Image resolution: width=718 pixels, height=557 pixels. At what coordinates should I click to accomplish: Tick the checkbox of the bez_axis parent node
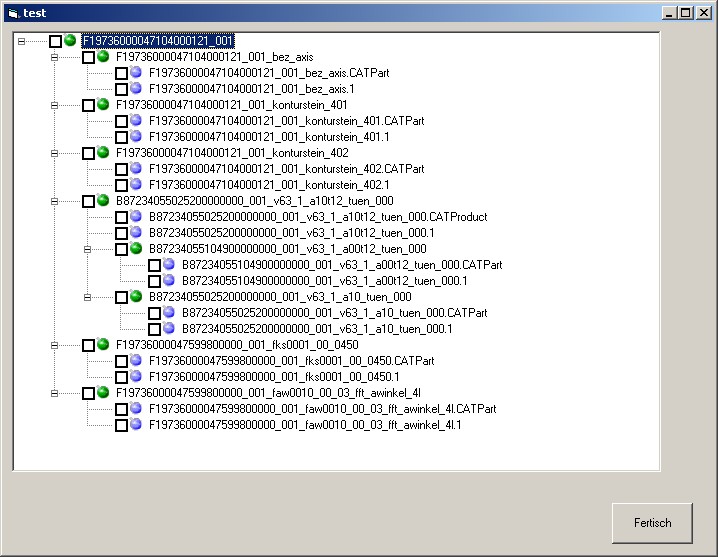click(x=88, y=57)
